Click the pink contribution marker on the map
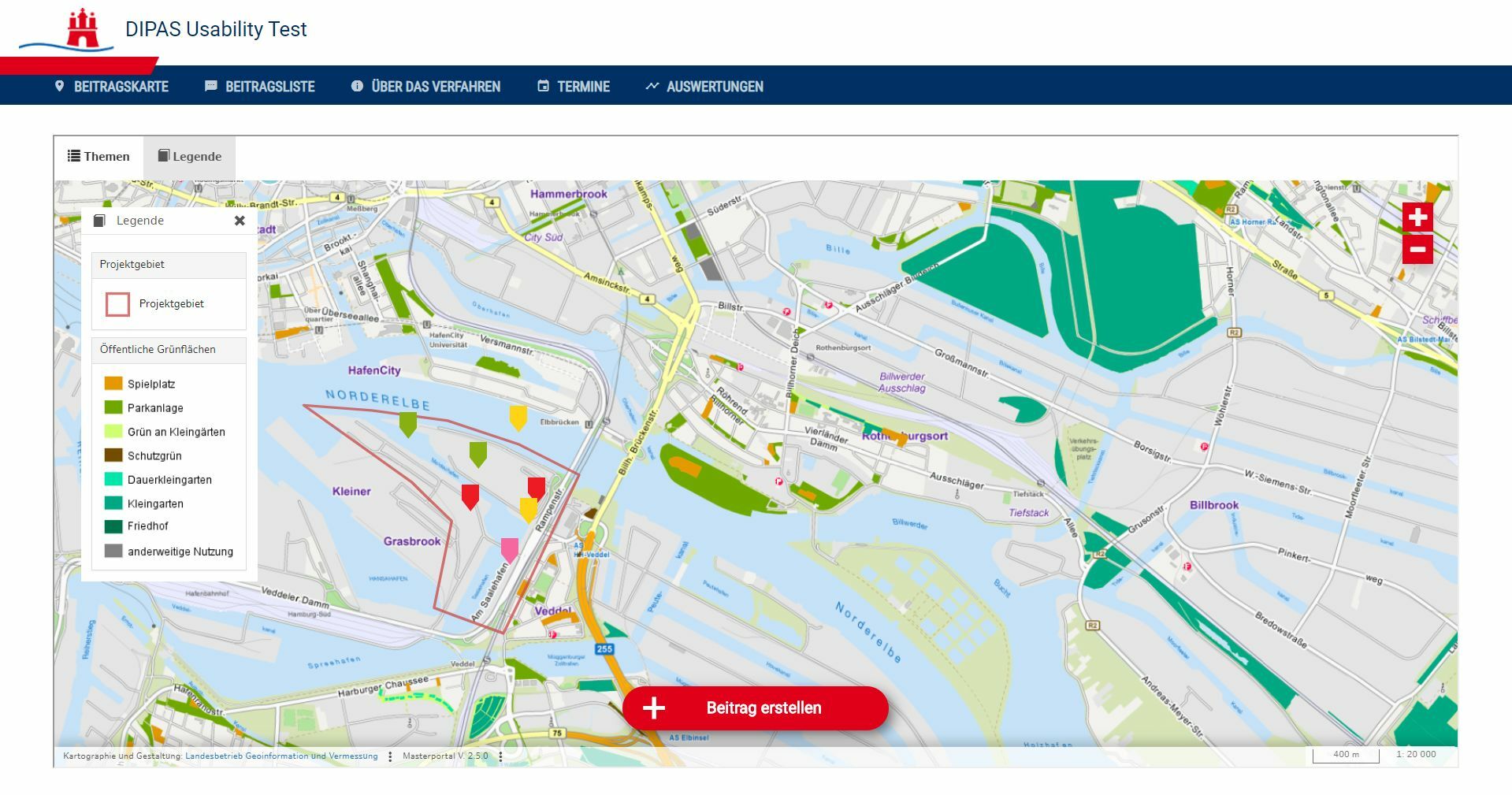This screenshot has height=795, width=1512. pos(510,549)
